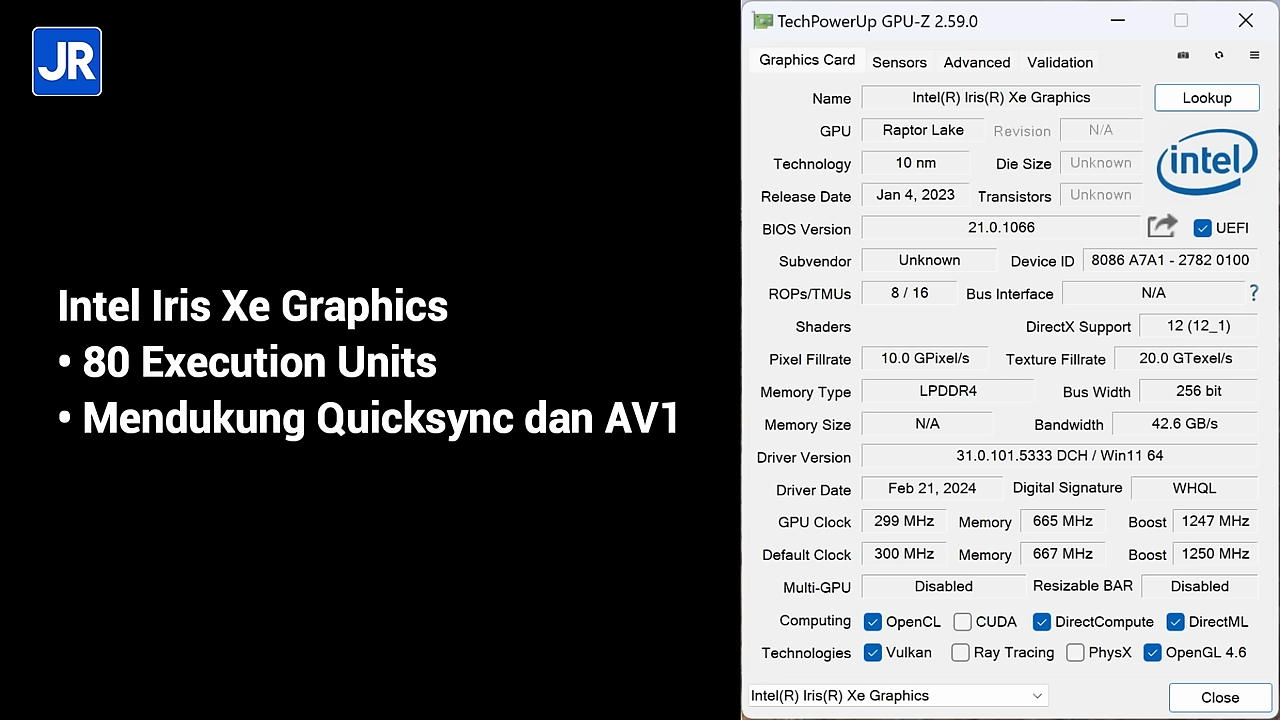Viewport: 1280px width, 720px height.
Task: Uncheck the Vulkan checkbox
Action: 873,653
